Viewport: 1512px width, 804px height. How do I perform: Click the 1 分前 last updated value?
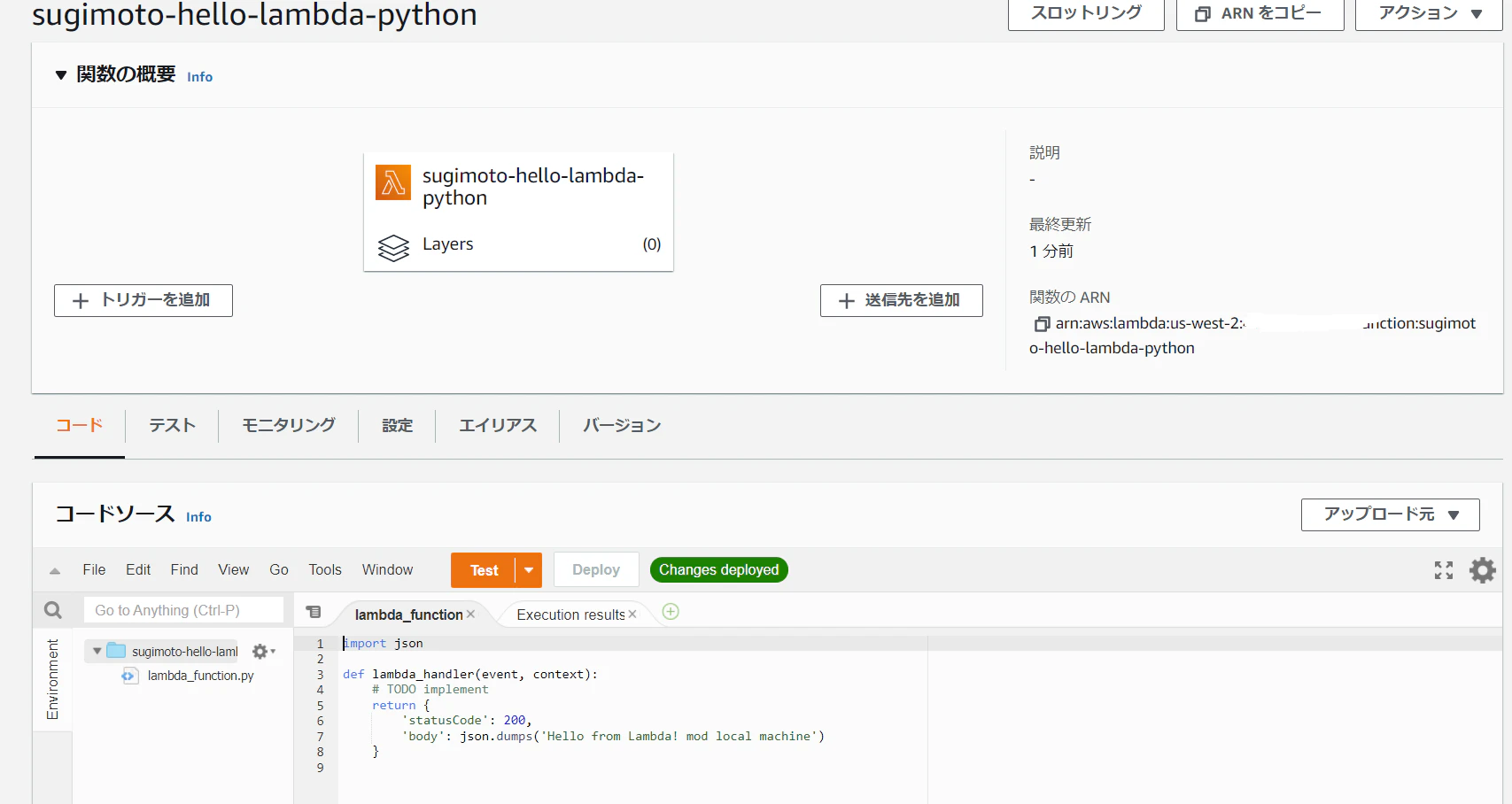pyautogui.click(x=1051, y=251)
